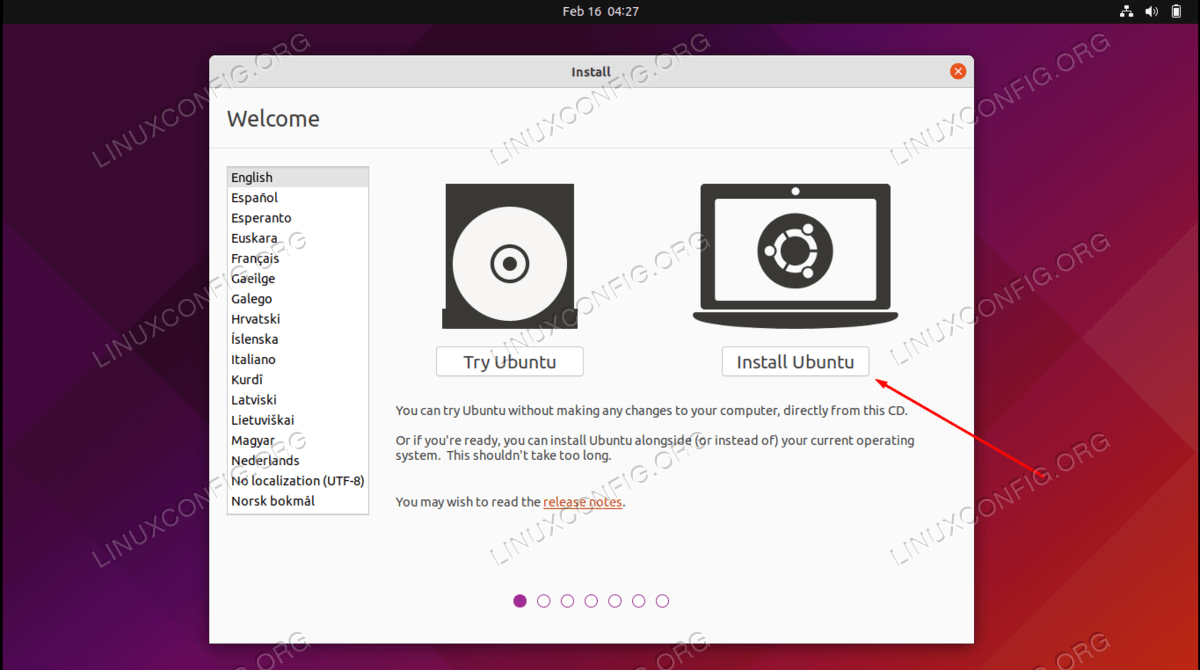Viewport: 1200px width, 670px height.
Task: Click the Install Ubuntu button
Action: [x=795, y=362]
